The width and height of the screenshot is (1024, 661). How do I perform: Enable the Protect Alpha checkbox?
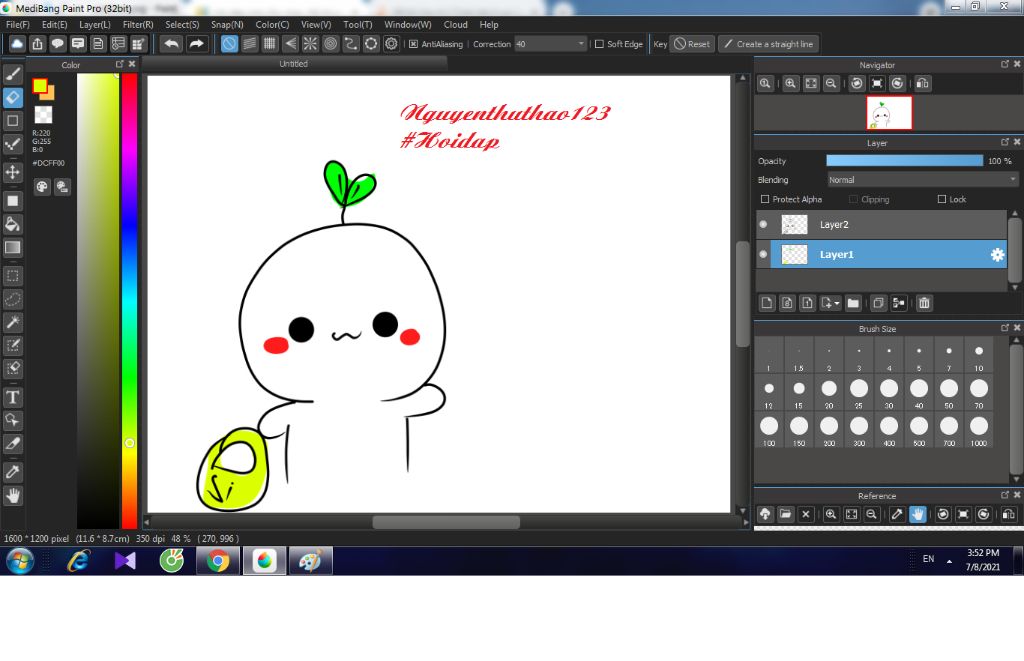coord(765,200)
